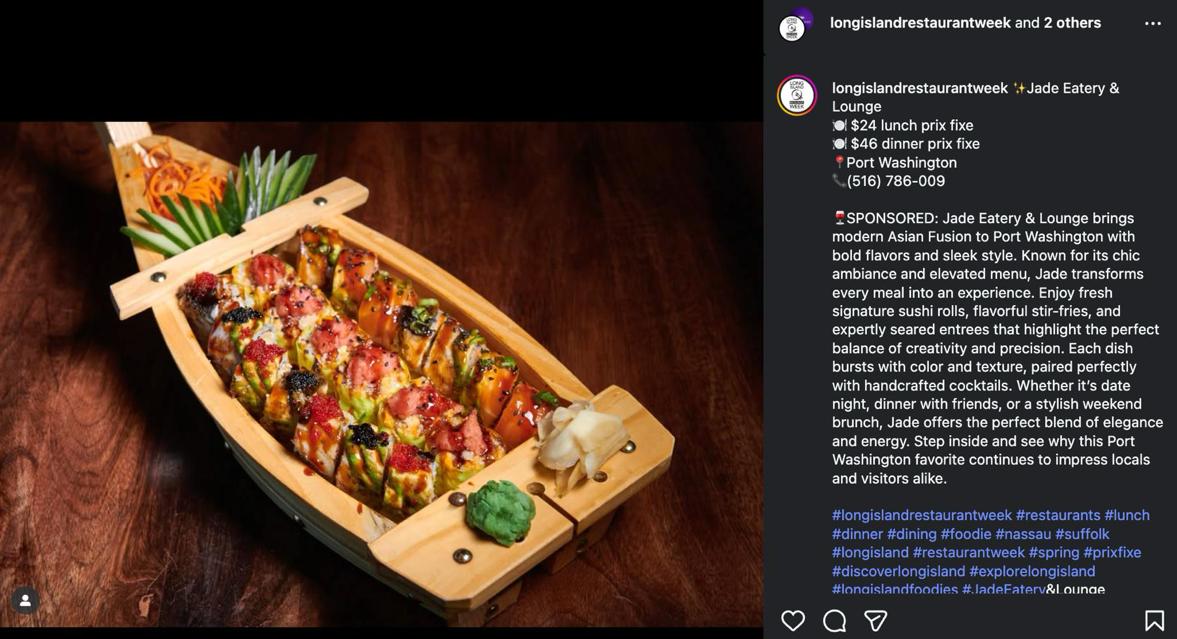Click the sushi boat photo
Image resolution: width=1177 pixels, height=639 pixels.
380,370
